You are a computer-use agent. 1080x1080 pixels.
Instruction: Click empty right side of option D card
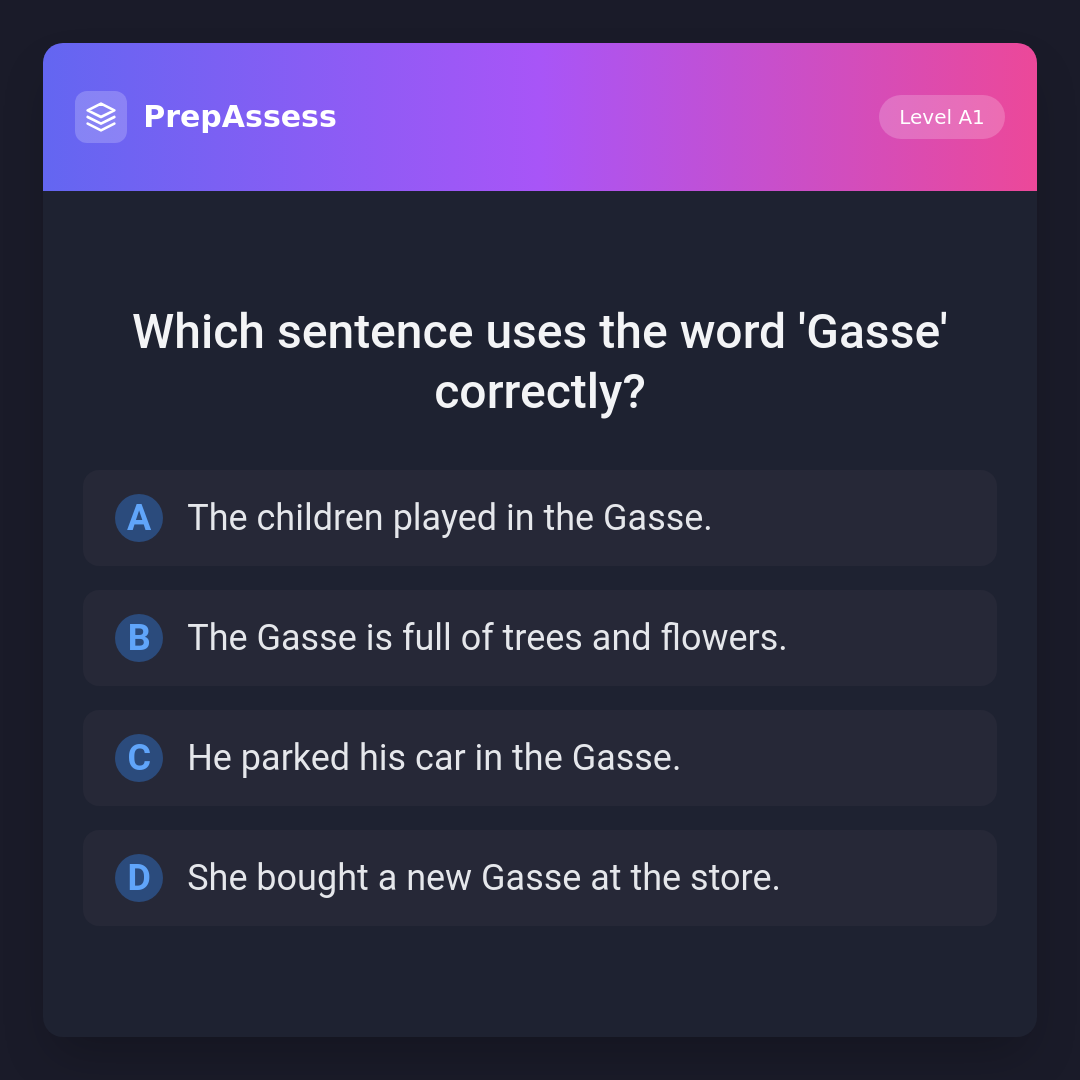point(900,878)
